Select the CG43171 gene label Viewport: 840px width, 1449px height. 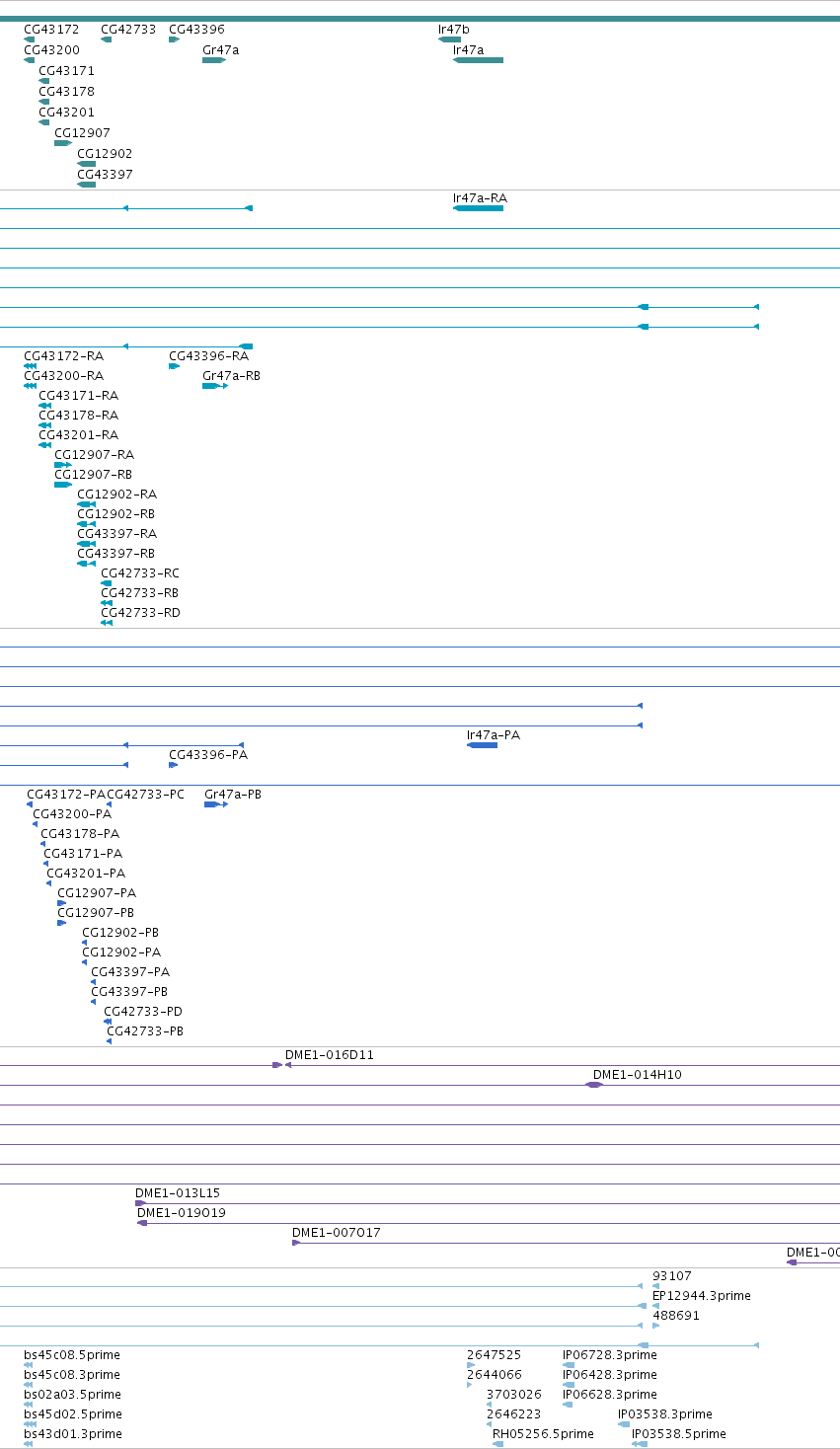pyautogui.click(x=67, y=71)
